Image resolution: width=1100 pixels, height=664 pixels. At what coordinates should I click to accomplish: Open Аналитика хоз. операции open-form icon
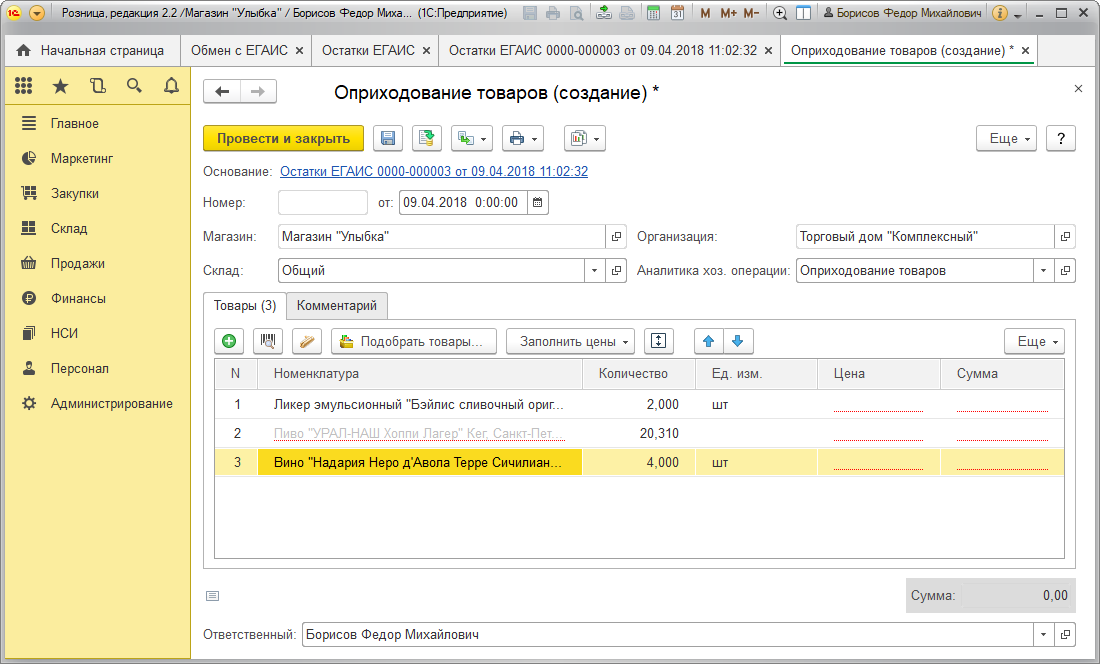click(1065, 271)
